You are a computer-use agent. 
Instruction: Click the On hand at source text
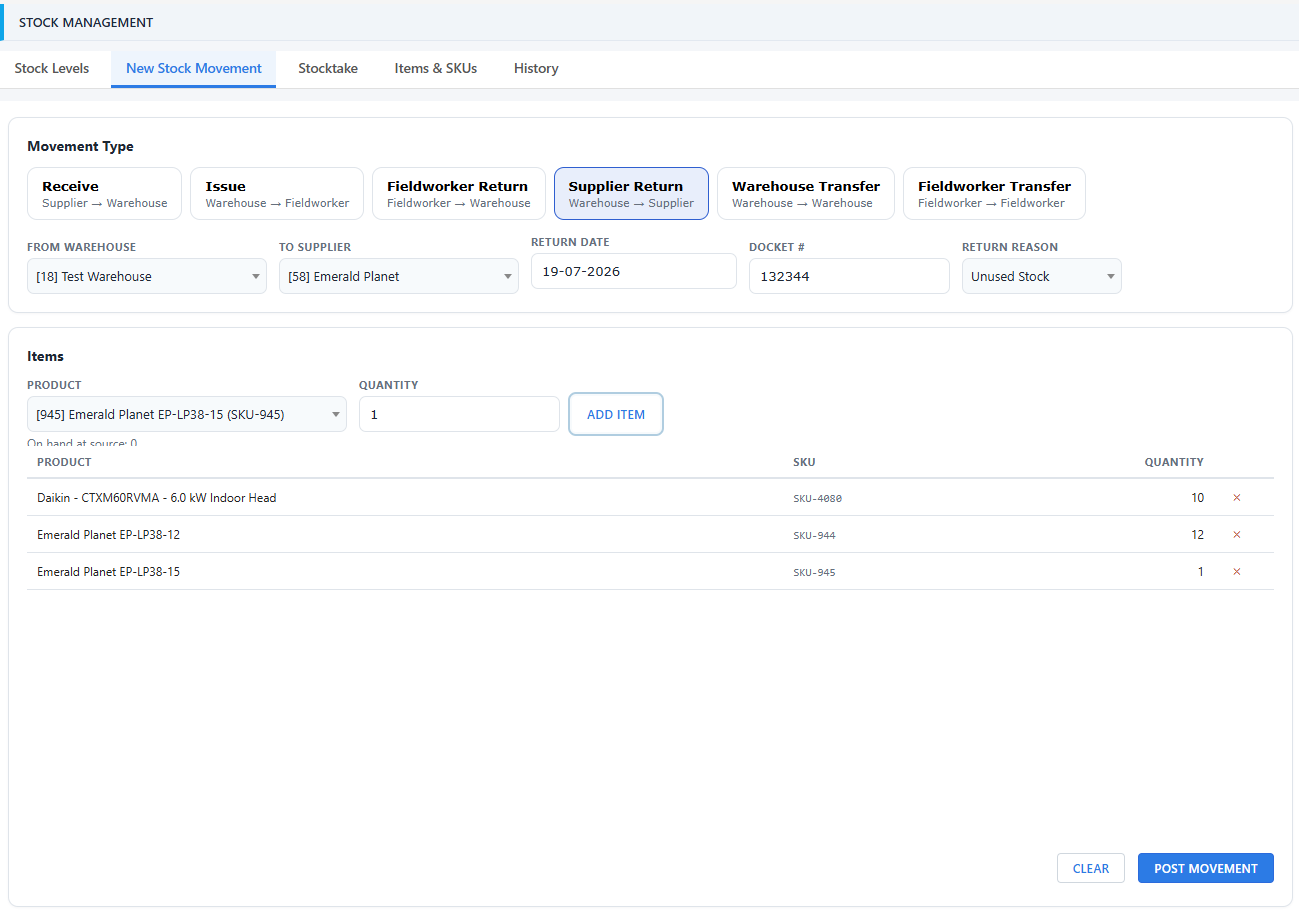[82, 443]
